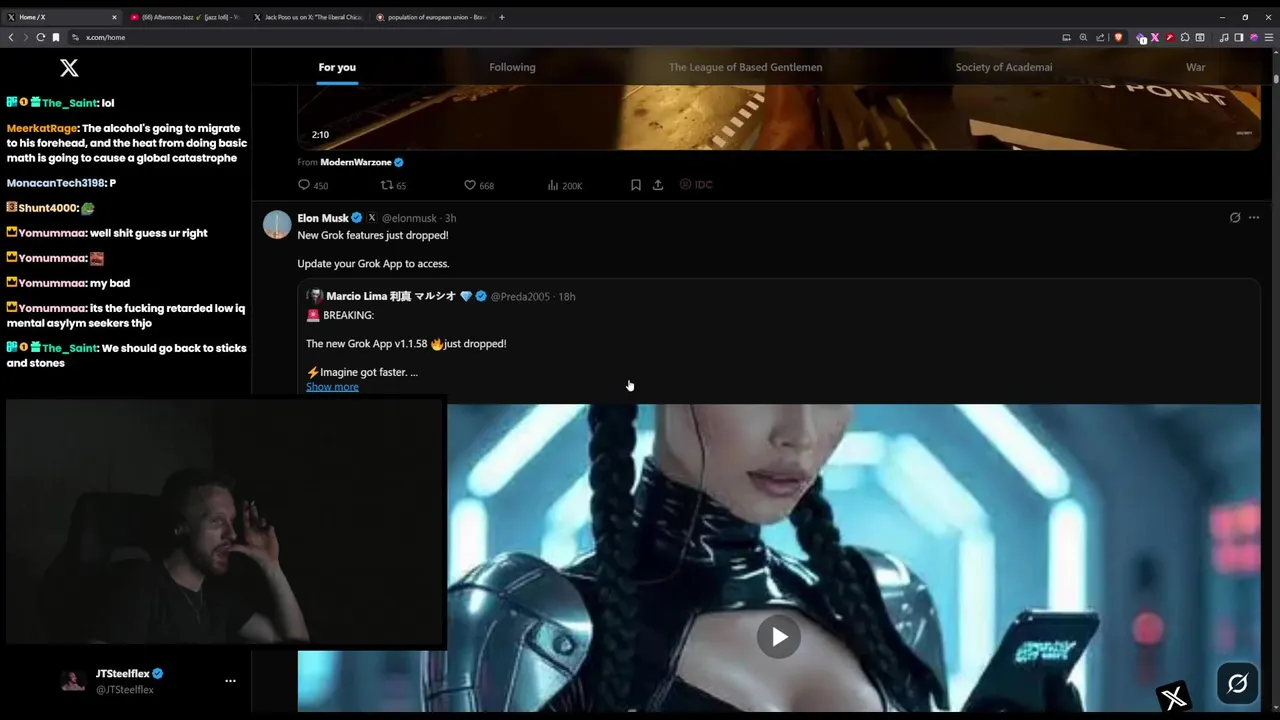Click the picture-in-picture icon in address bar
This screenshot has width=1280, height=720.
coord(1066,37)
